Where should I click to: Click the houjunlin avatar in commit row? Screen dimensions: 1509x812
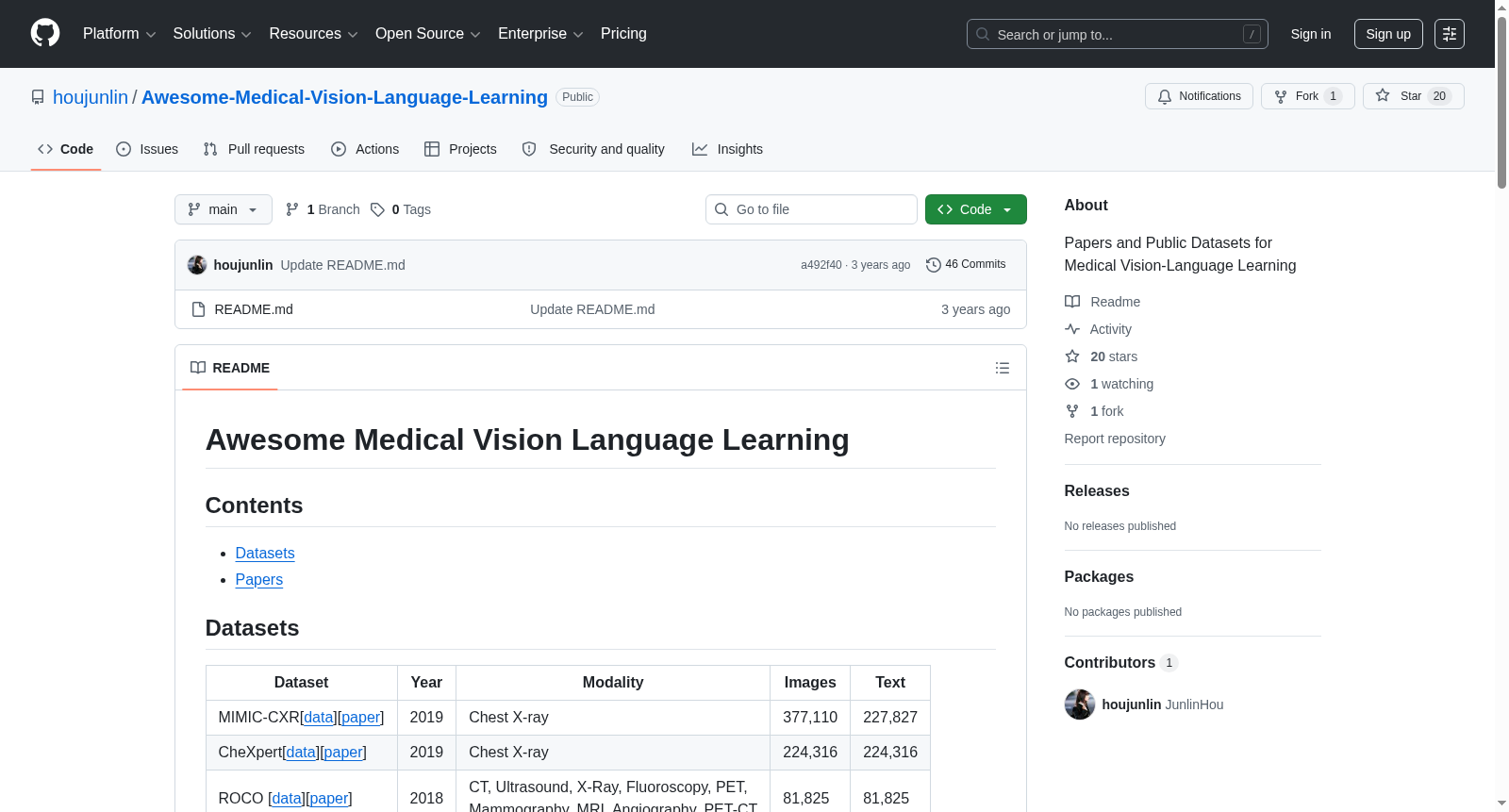coord(197,265)
